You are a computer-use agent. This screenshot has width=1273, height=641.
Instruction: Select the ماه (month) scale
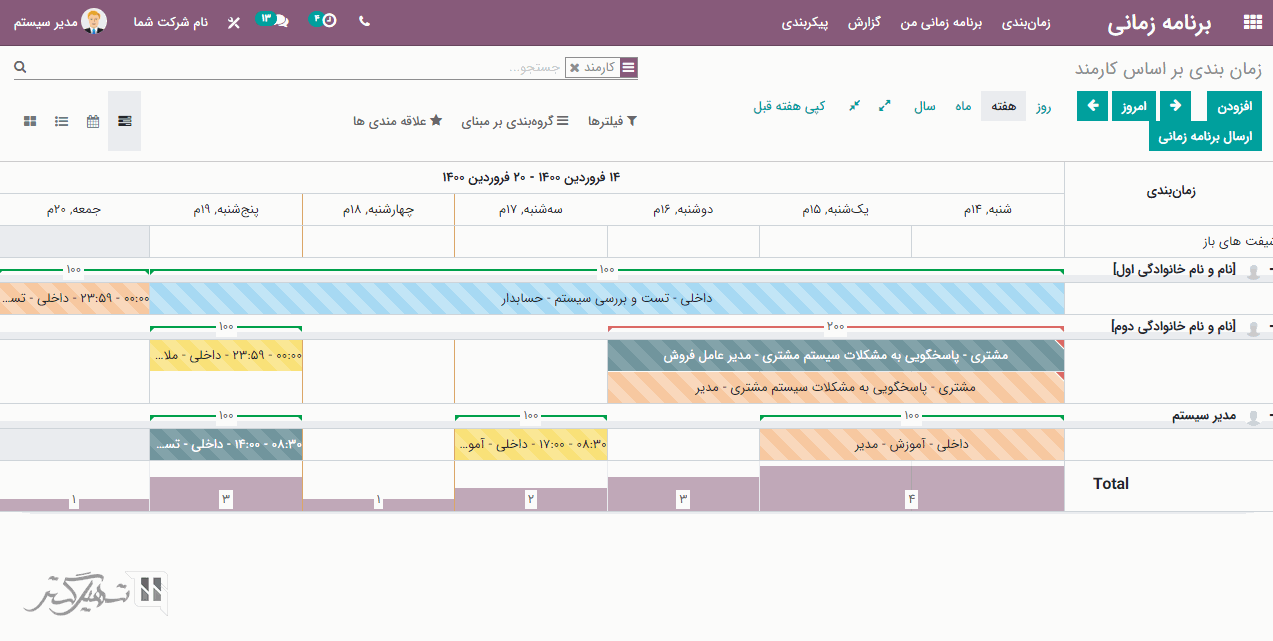[963, 106]
